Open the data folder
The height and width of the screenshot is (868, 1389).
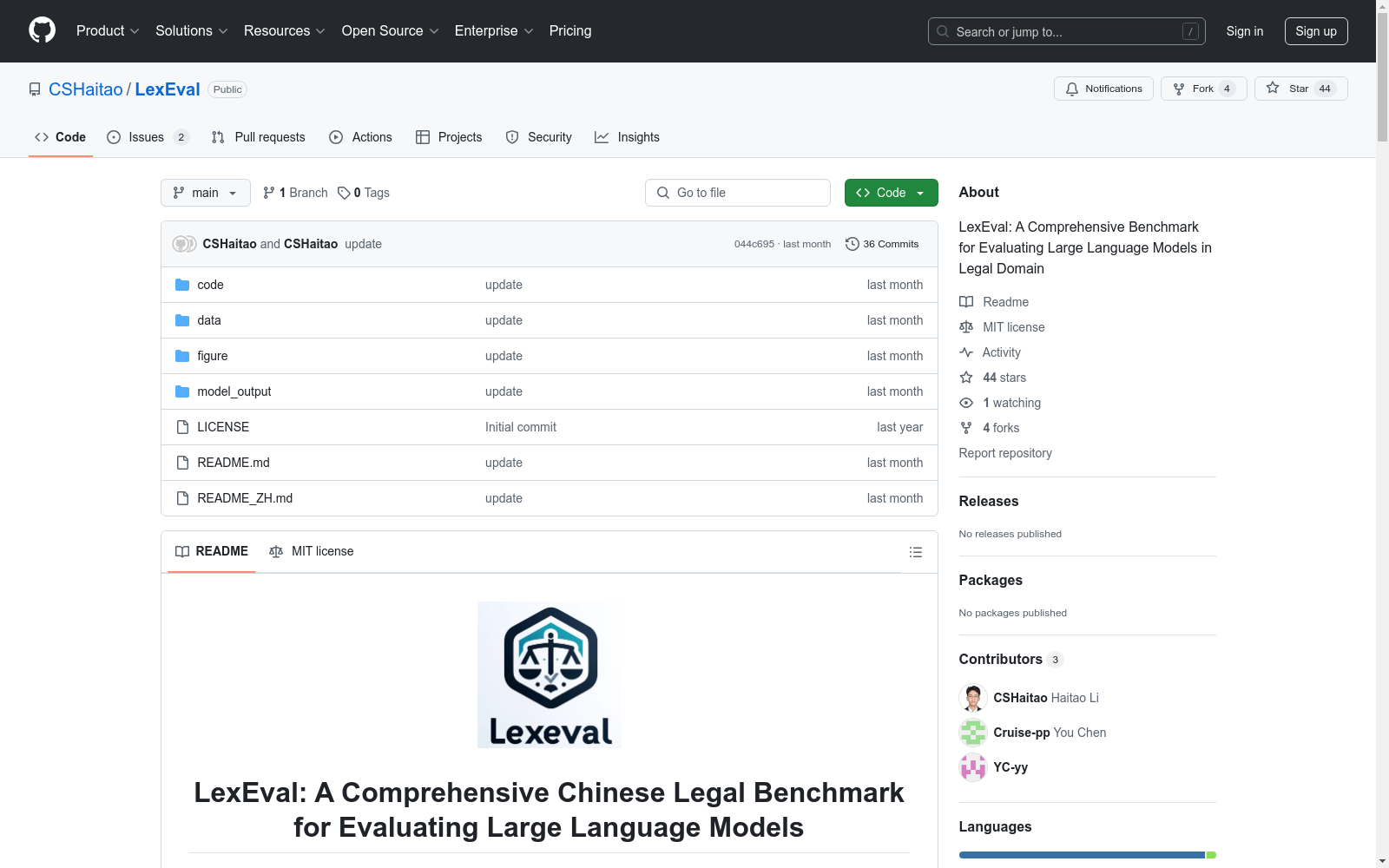209,320
